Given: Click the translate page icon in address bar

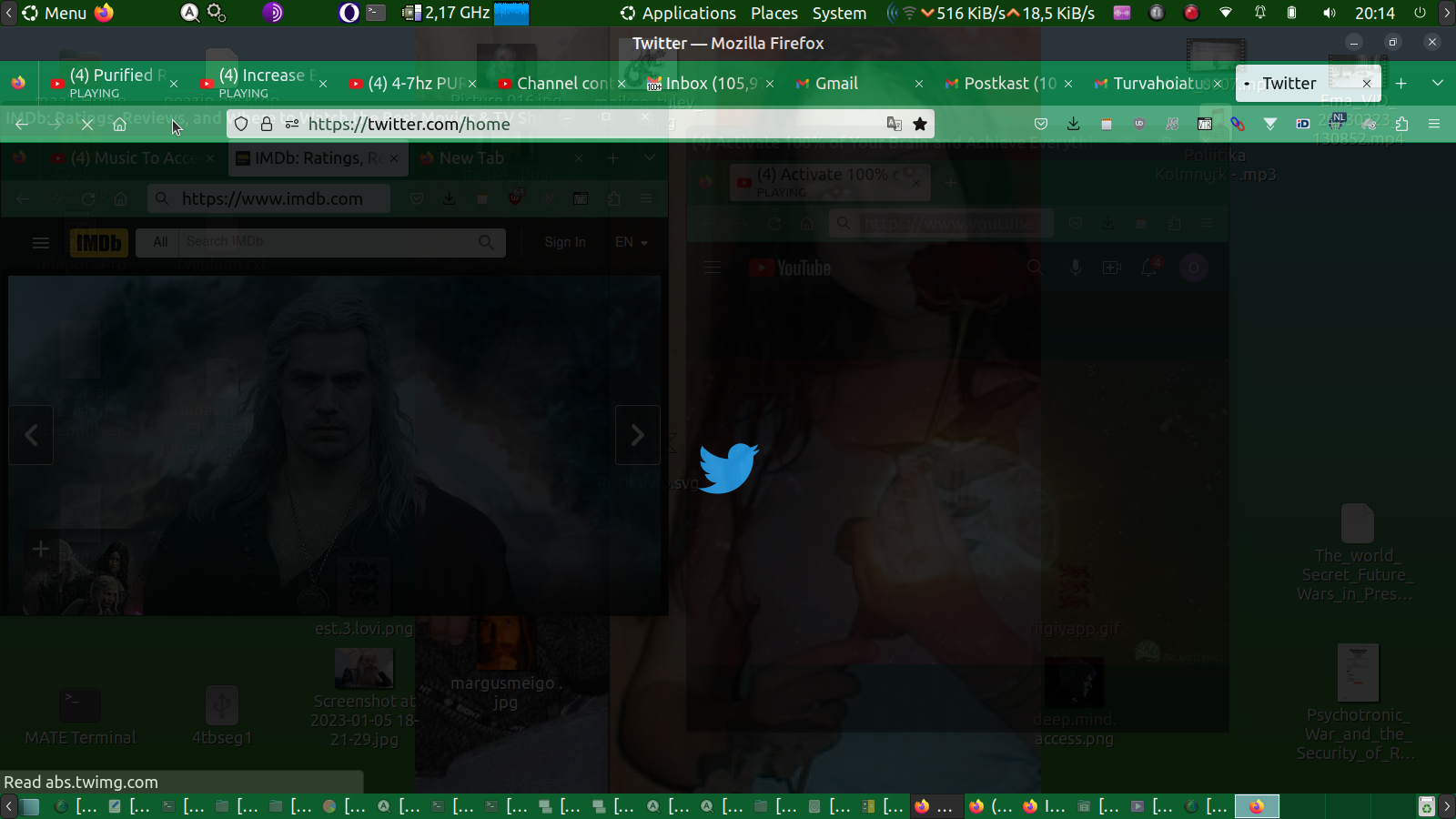Looking at the screenshot, I should point(895,124).
